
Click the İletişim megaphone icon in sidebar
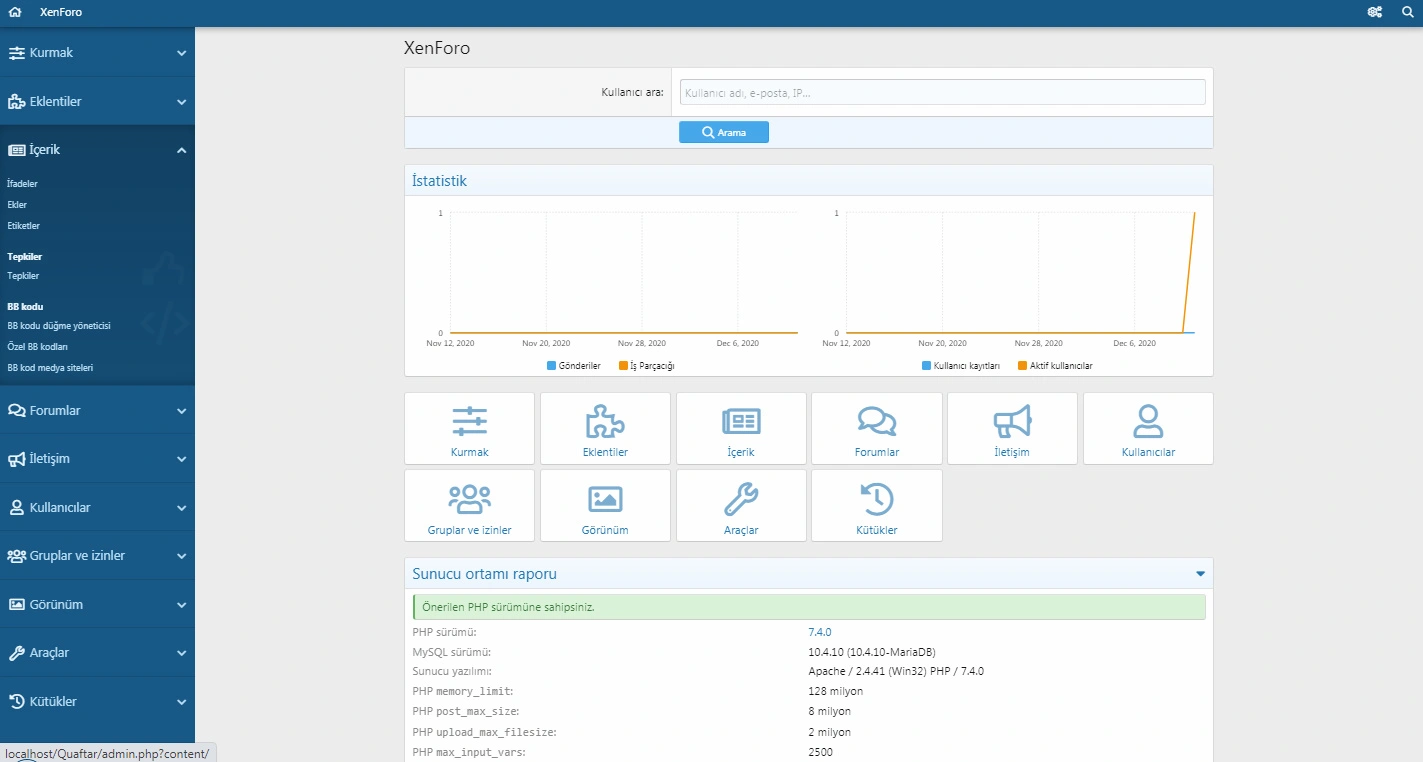coord(16,459)
